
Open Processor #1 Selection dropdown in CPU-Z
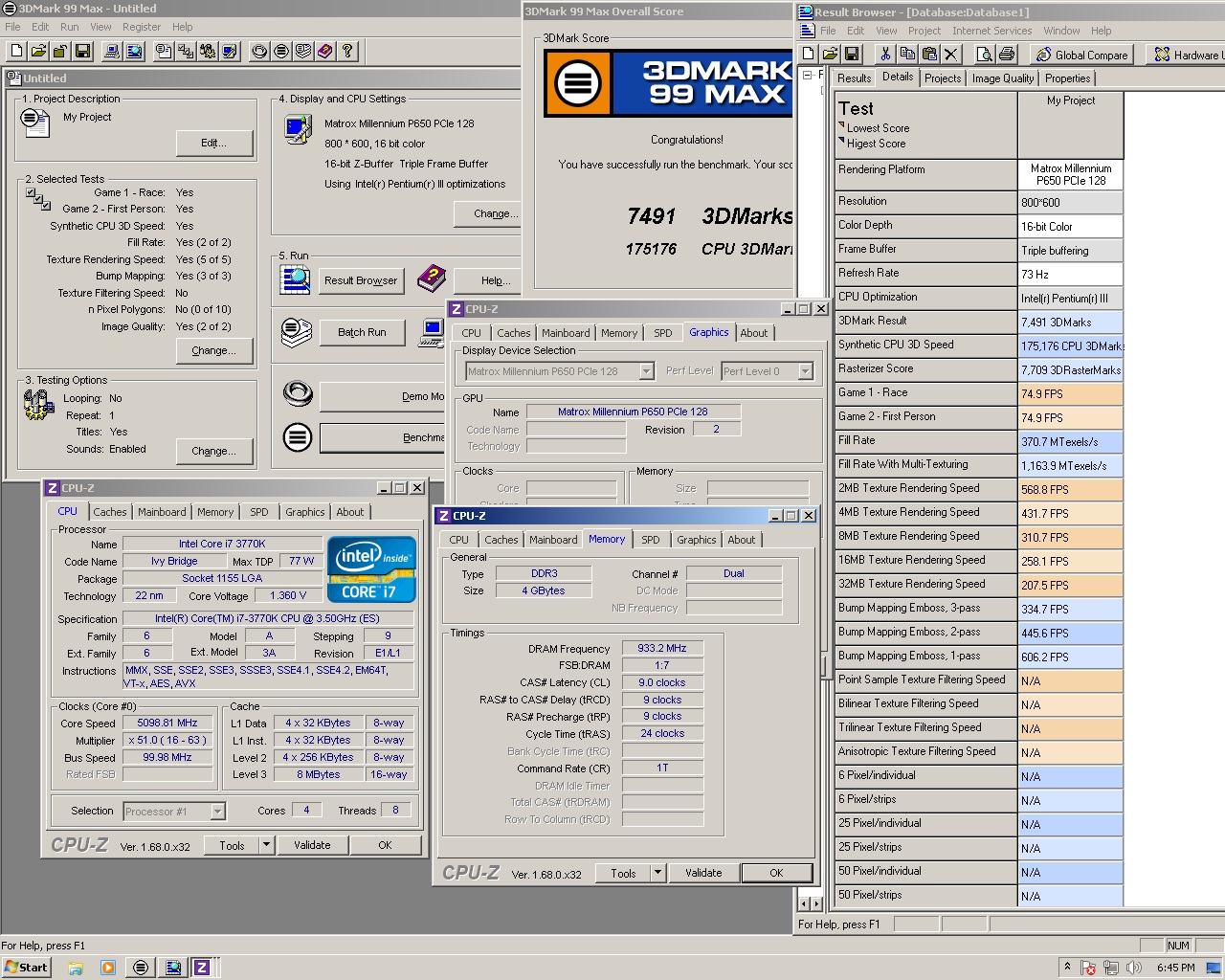pyautogui.click(x=218, y=812)
